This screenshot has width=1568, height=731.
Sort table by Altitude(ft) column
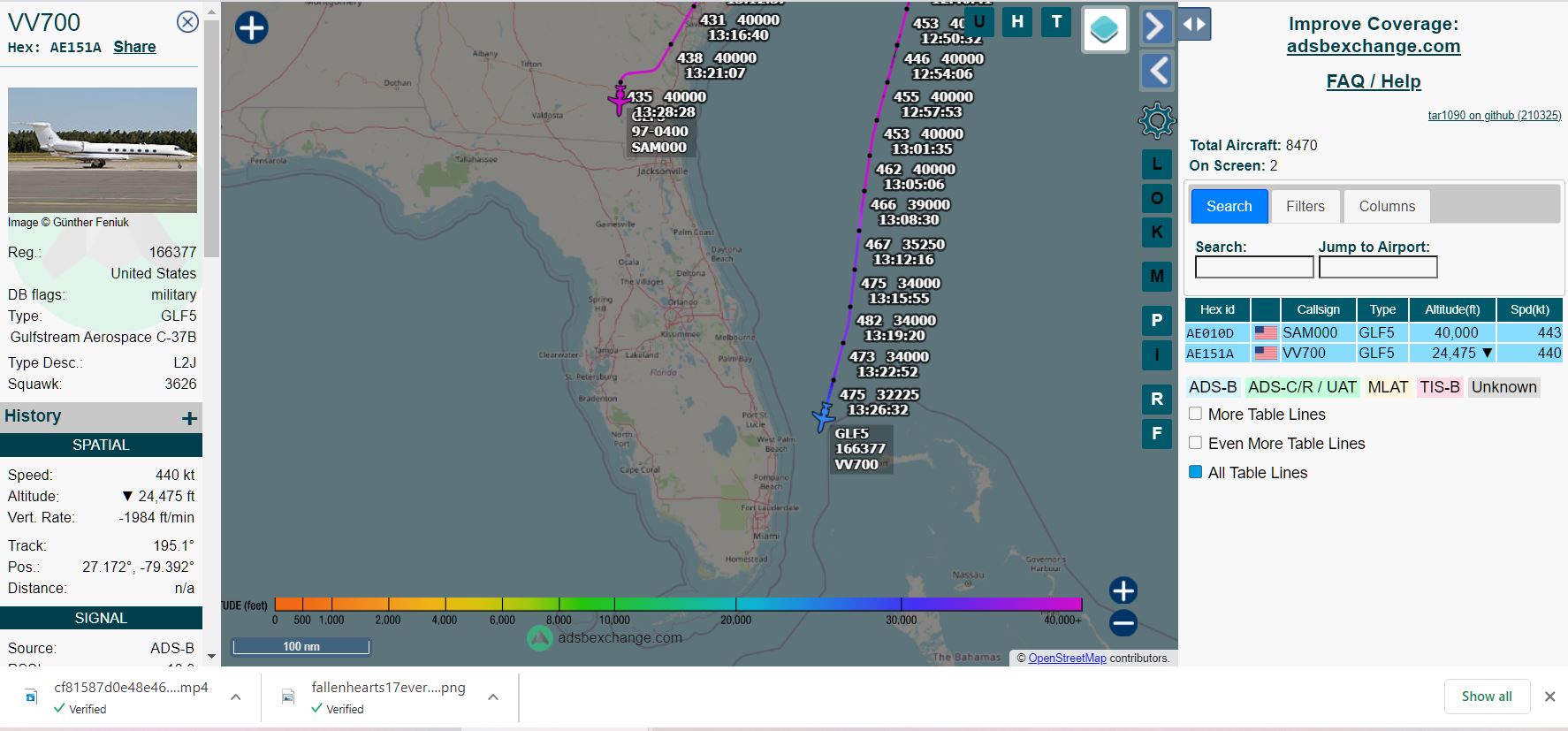[1452, 309]
